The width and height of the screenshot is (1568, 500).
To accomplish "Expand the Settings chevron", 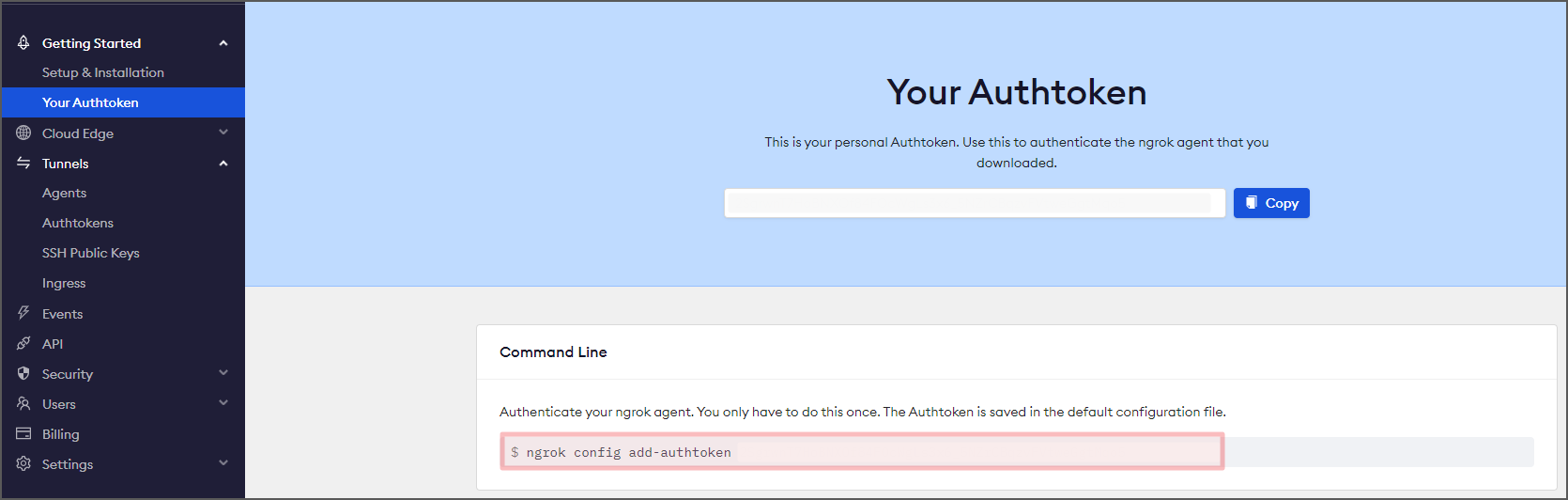I will 223,463.
